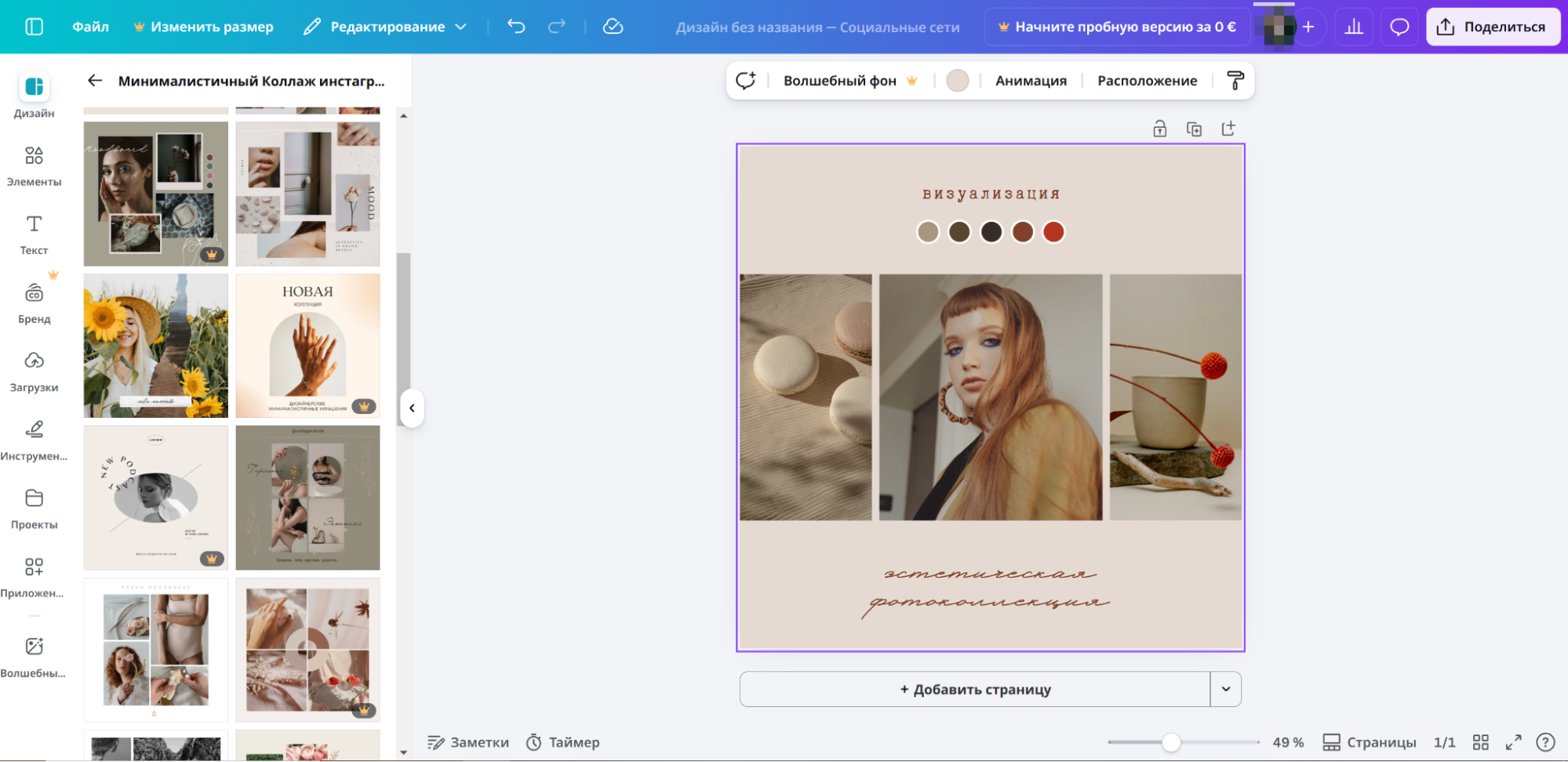Open the Text tool panel

click(x=34, y=234)
